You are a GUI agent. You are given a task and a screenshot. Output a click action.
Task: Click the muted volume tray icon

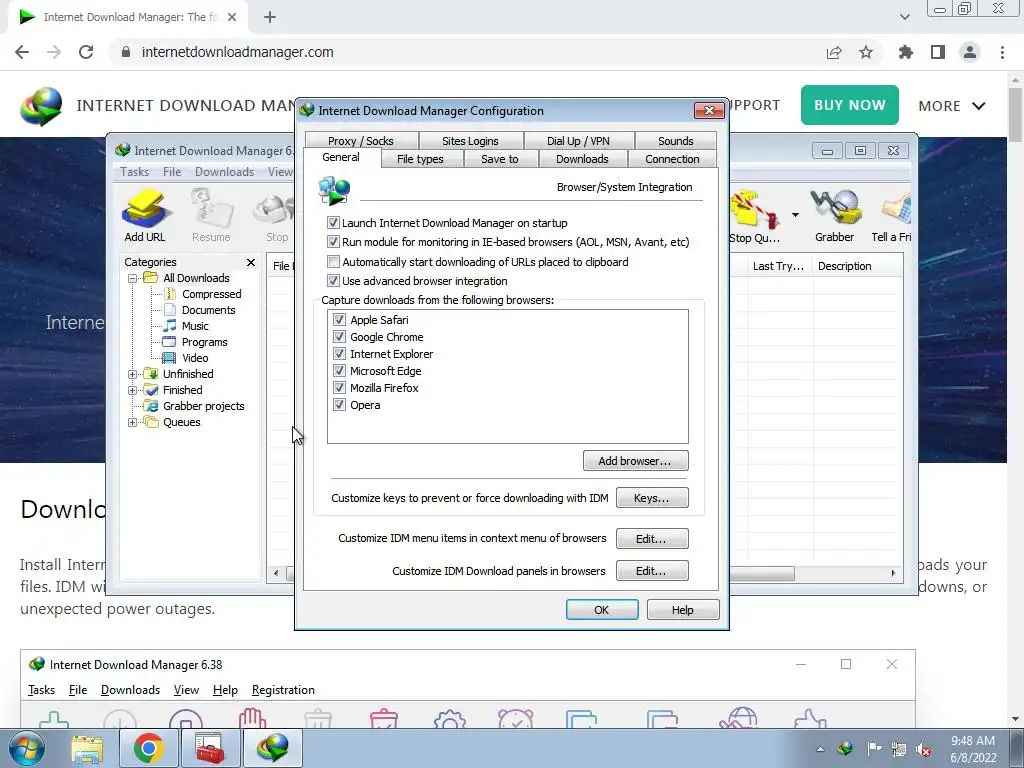point(923,749)
